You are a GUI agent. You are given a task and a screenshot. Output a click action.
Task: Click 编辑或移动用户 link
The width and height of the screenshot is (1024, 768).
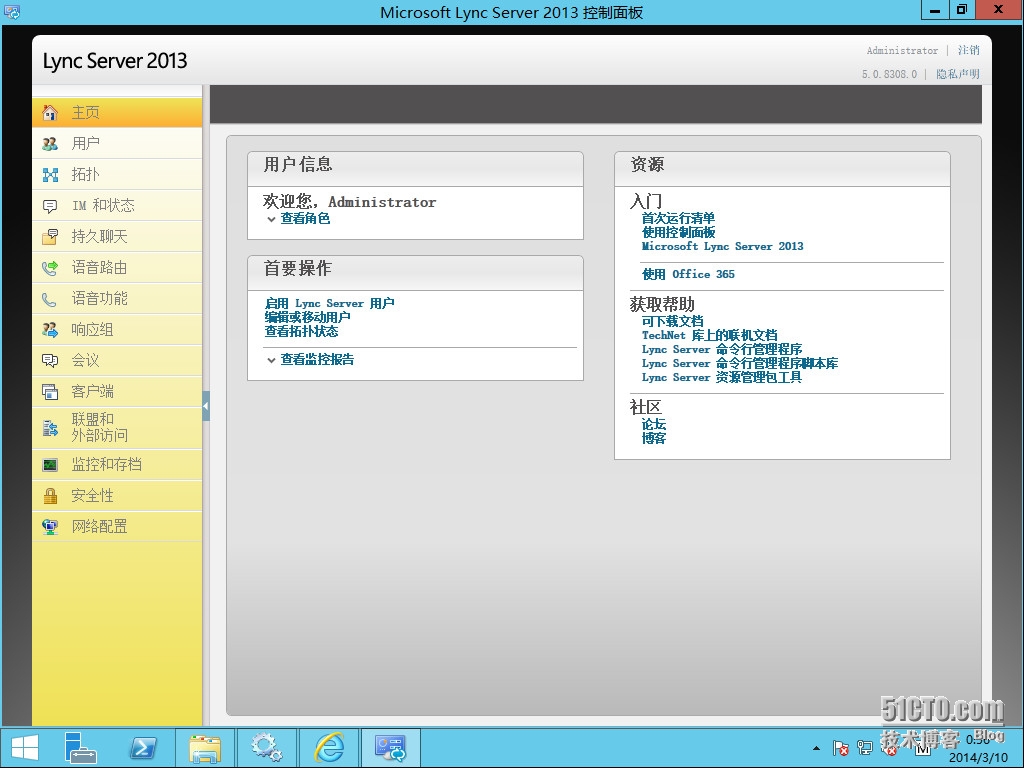[x=308, y=317]
